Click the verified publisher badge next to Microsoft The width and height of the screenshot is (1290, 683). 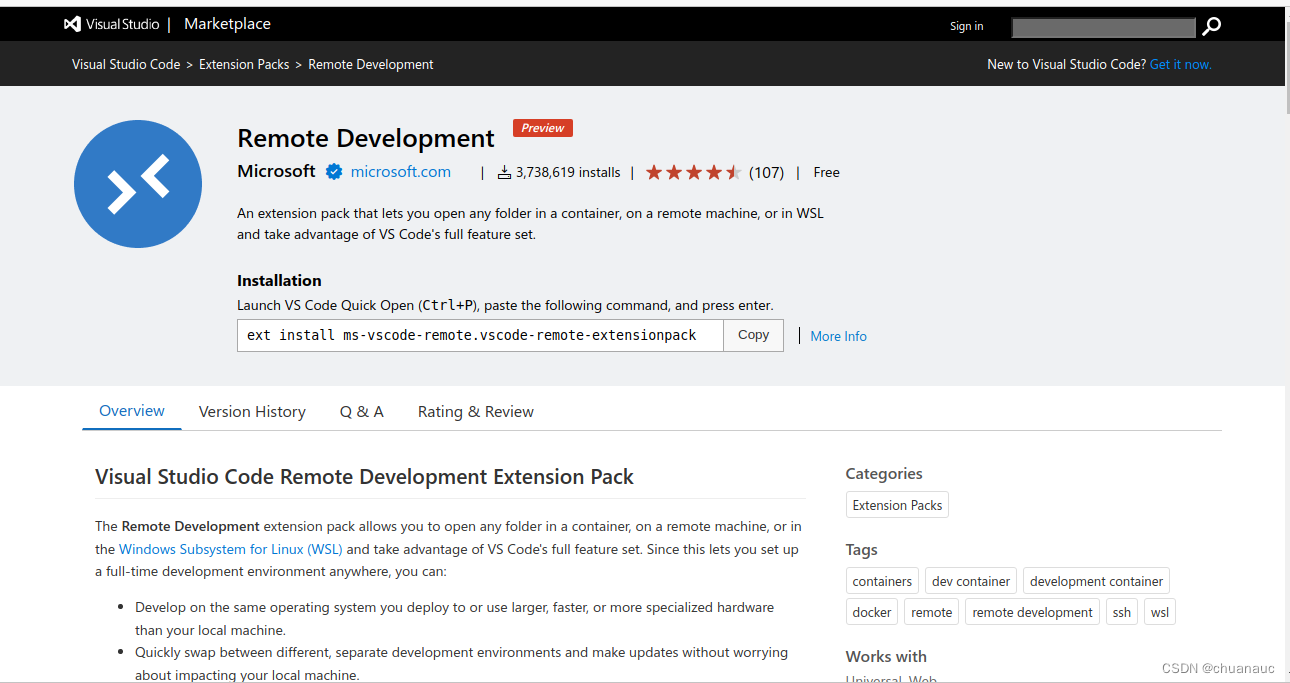334,172
